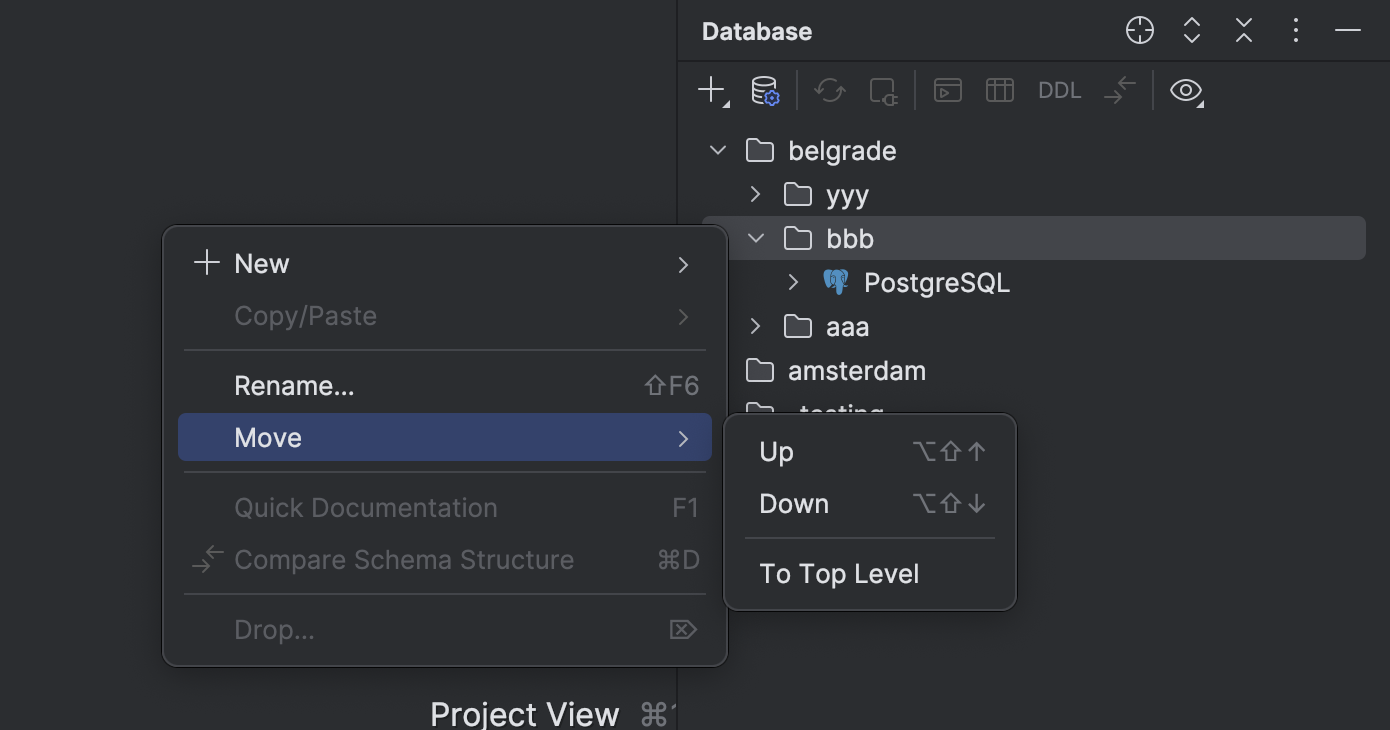Open Compare Structure via the arrows icon
1390x730 pixels.
coord(1118,90)
